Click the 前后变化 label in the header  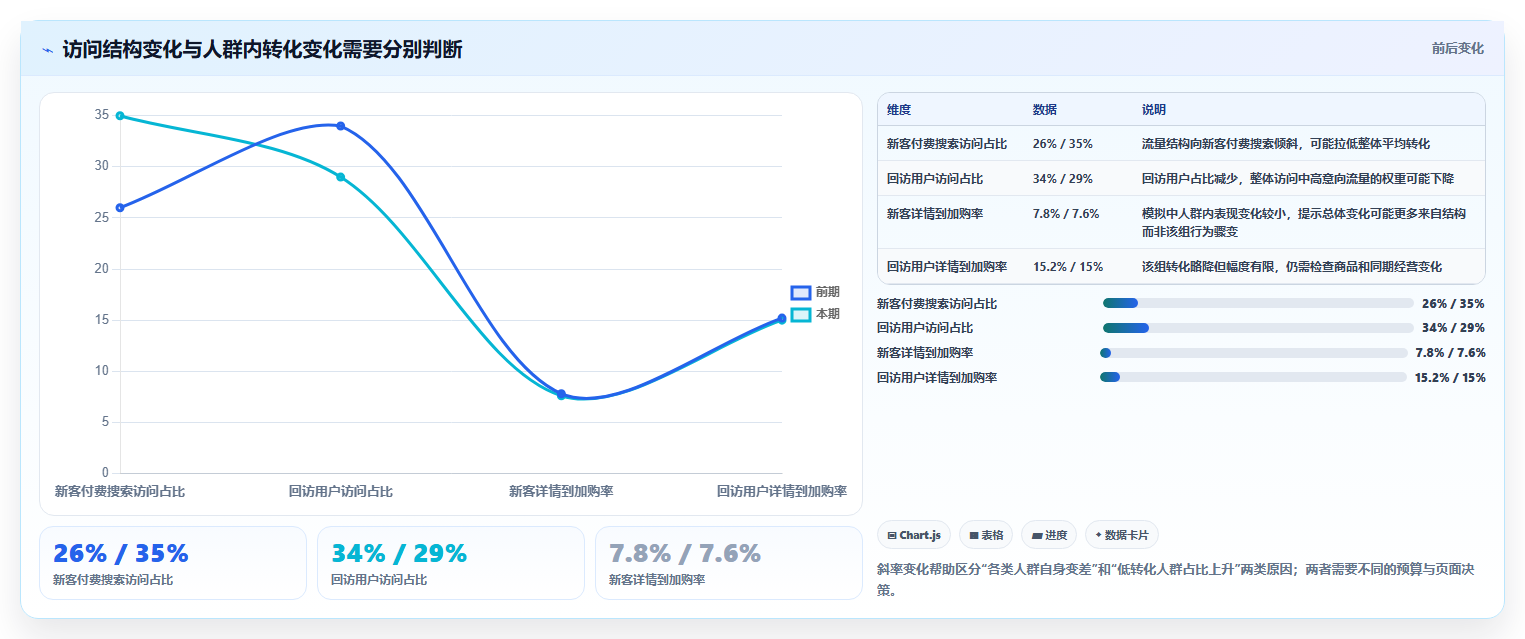[x=1457, y=48]
